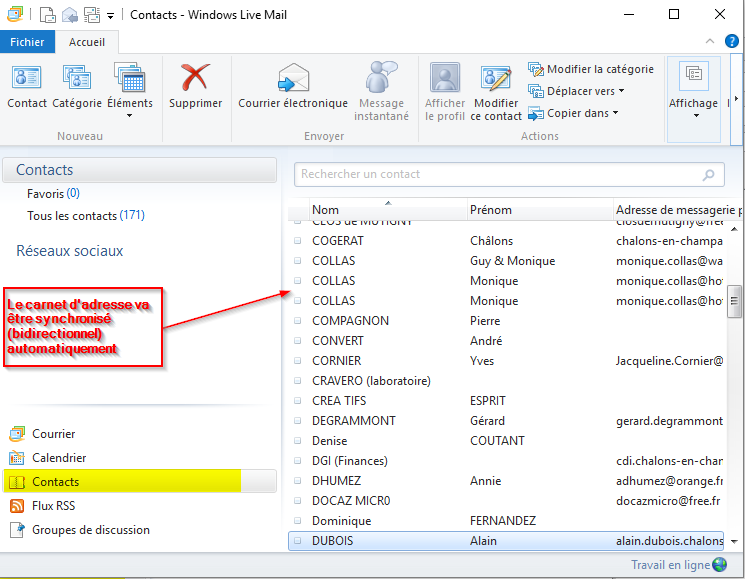Click the Contacts pane header

pyautogui.click(x=140, y=170)
